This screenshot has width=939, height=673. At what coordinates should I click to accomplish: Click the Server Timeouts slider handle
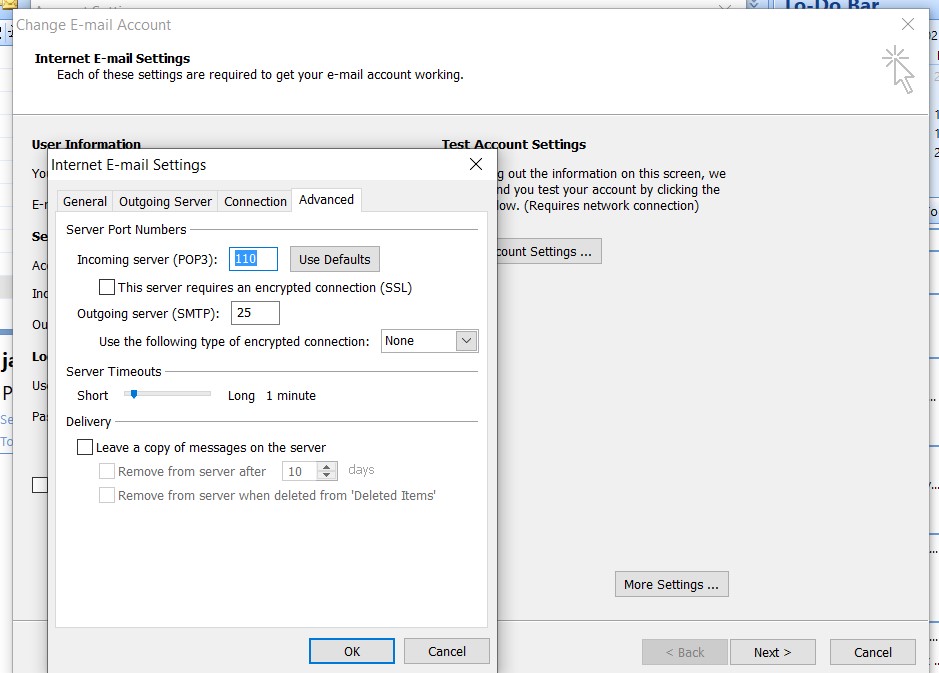point(133,395)
